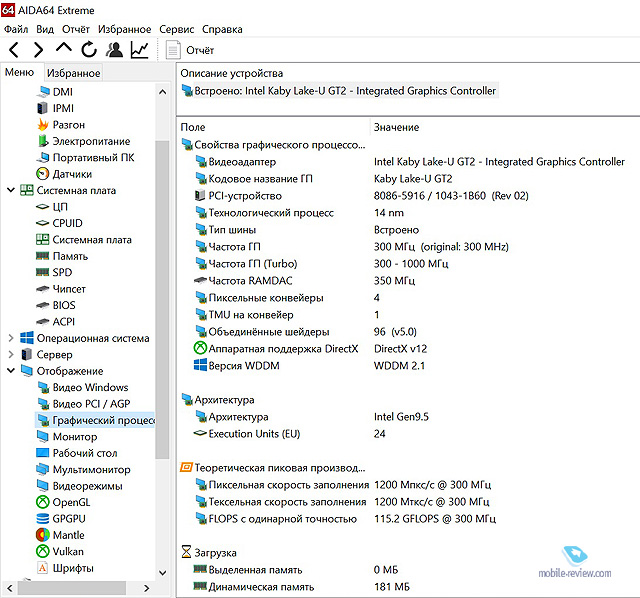Select Mantle in the tree

point(60,535)
